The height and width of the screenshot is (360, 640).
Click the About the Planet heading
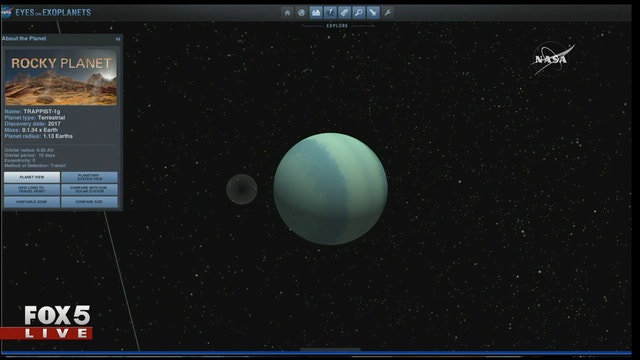(24, 38)
